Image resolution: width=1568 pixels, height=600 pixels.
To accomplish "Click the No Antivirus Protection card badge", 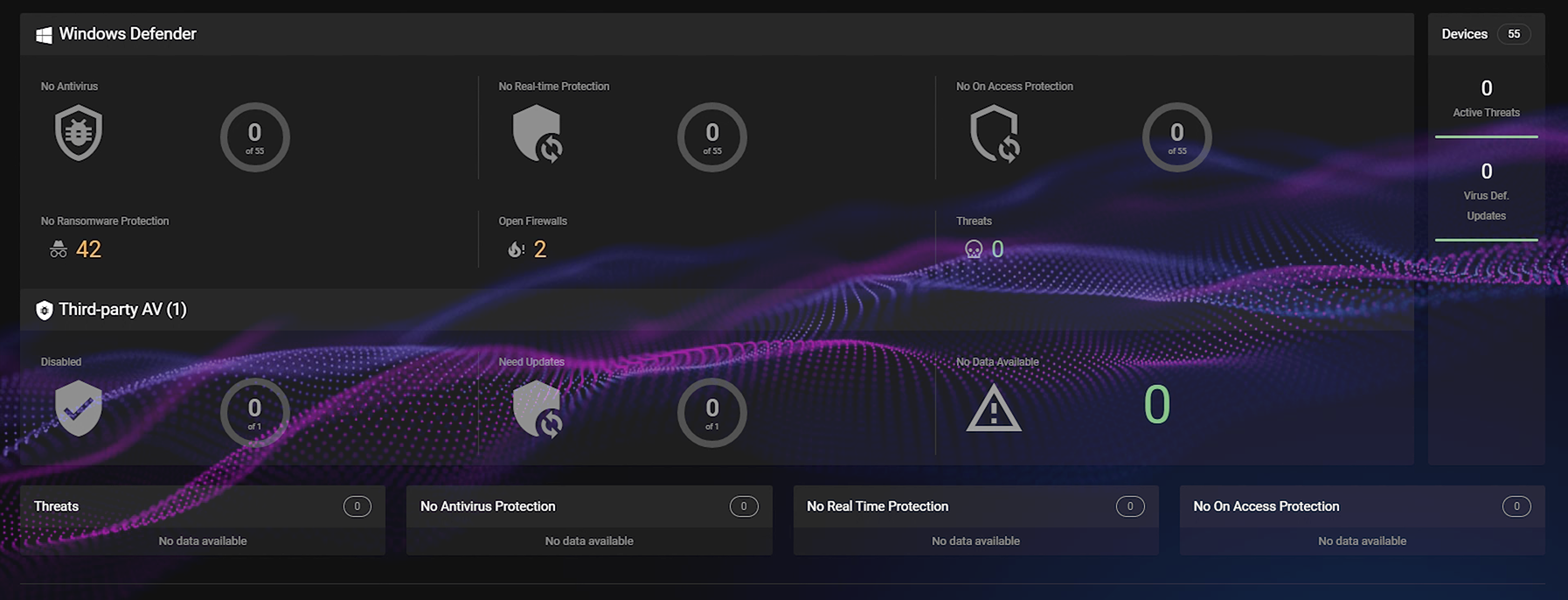I will (x=744, y=506).
